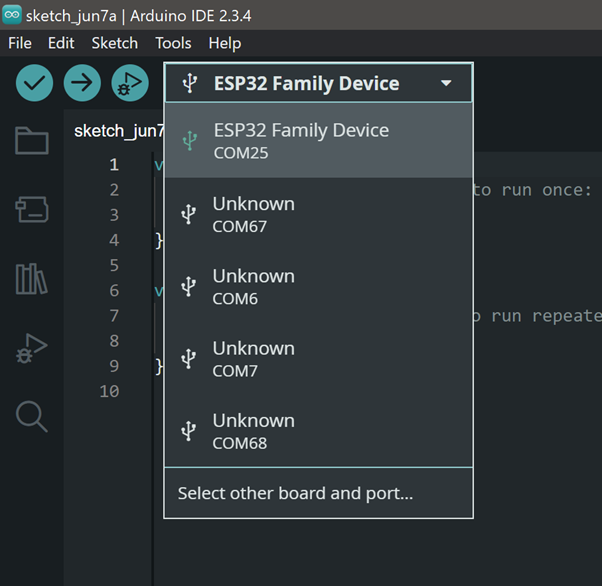Select ESP32 Family Device on COM25
Screen dimensions: 602x586
click(319, 141)
